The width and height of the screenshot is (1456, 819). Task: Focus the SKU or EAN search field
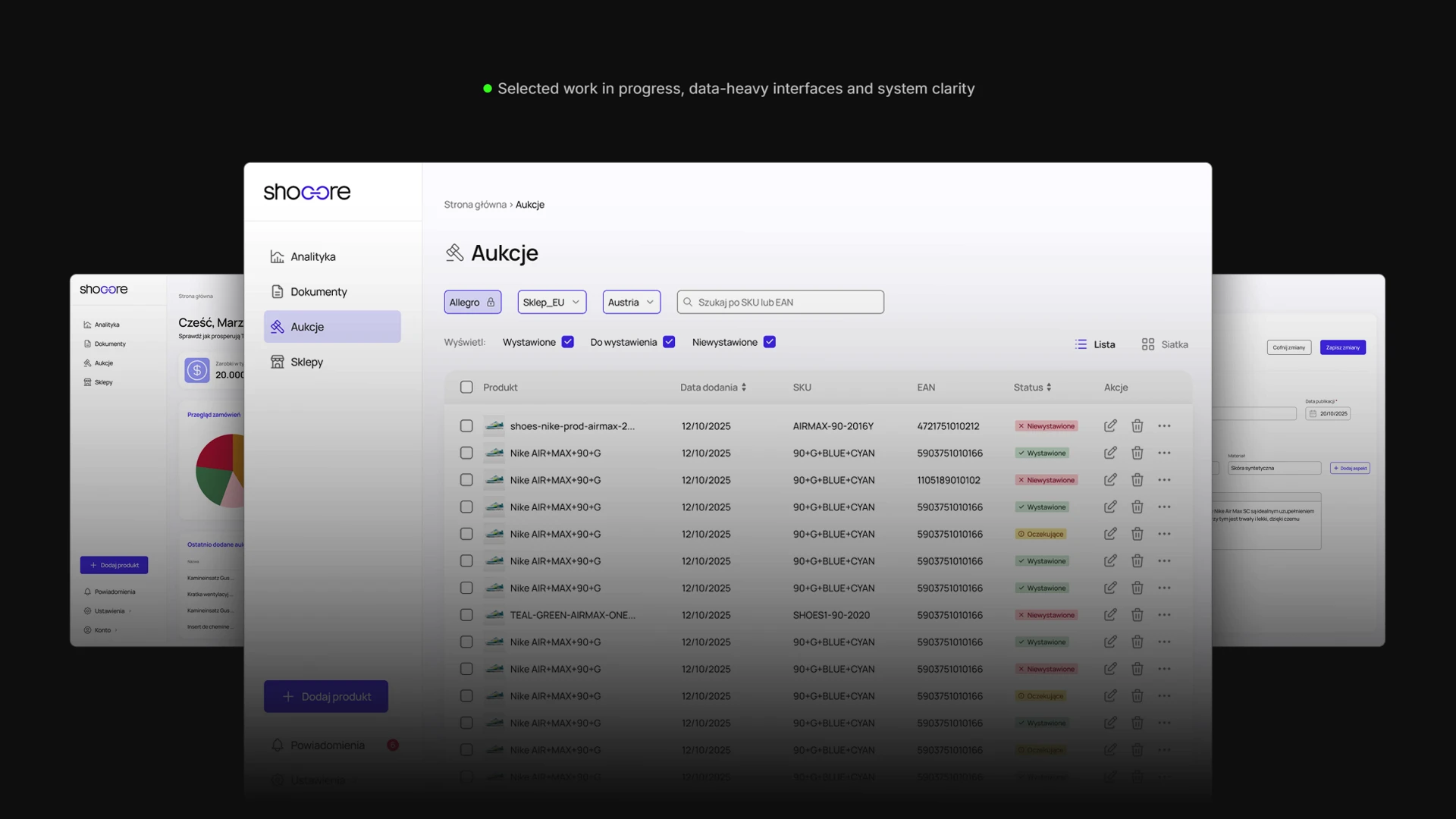pyautogui.click(x=781, y=302)
